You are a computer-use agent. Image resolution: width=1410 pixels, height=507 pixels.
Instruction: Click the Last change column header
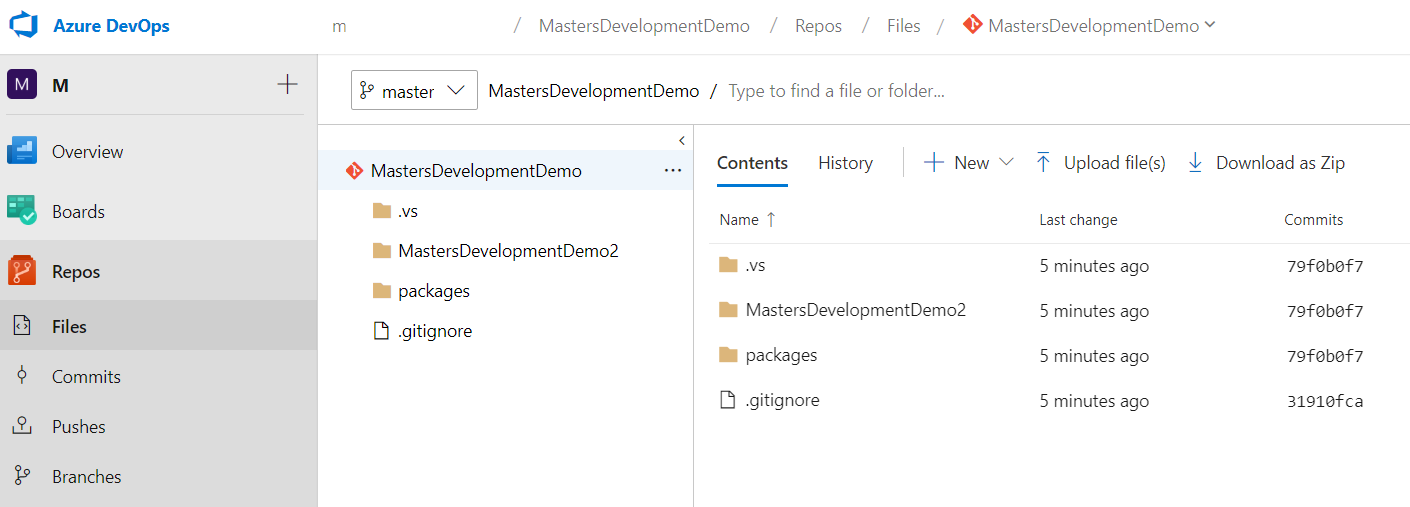[x=1078, y=220]
